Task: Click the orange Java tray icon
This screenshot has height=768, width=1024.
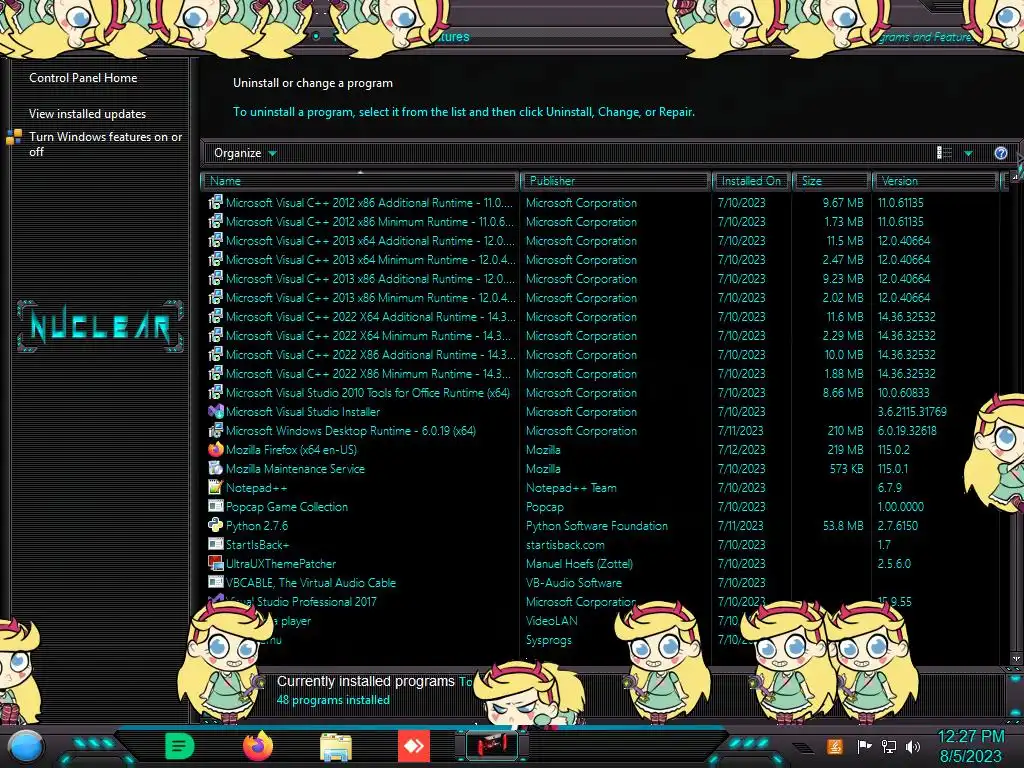Action: [835, 746]
